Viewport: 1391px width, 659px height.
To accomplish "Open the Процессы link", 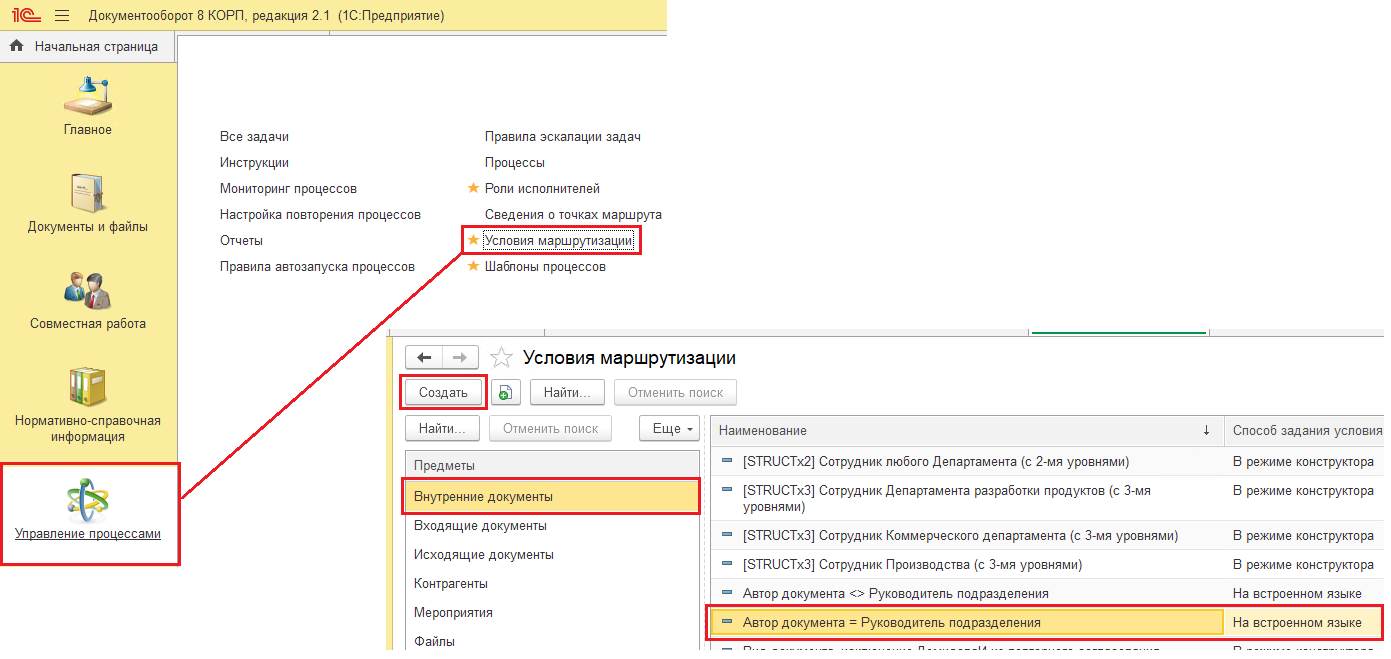I will [515, 162].
